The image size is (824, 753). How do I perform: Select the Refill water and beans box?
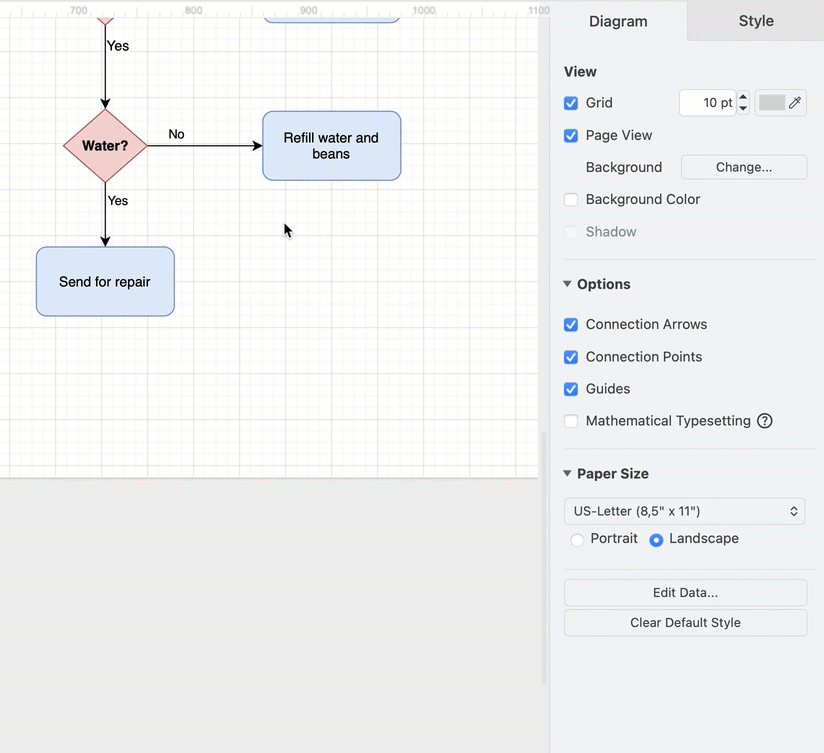[332, 146]
